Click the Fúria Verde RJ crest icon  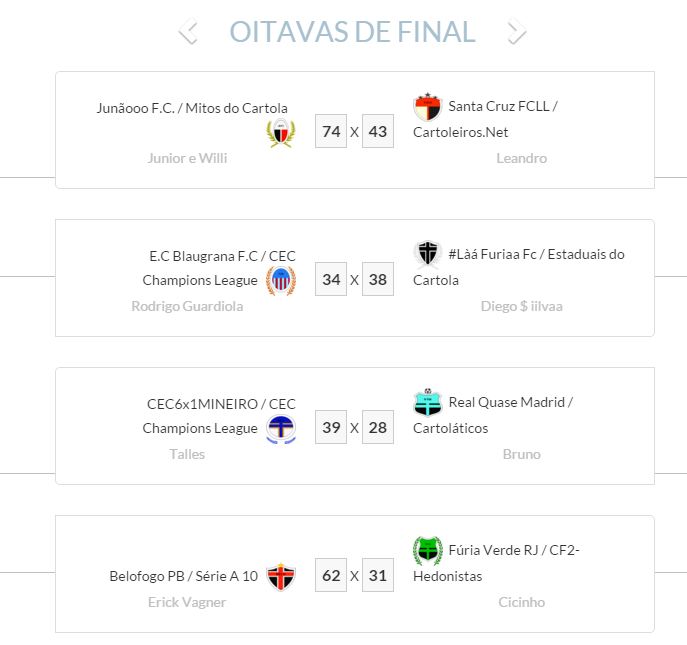point(427,550)
